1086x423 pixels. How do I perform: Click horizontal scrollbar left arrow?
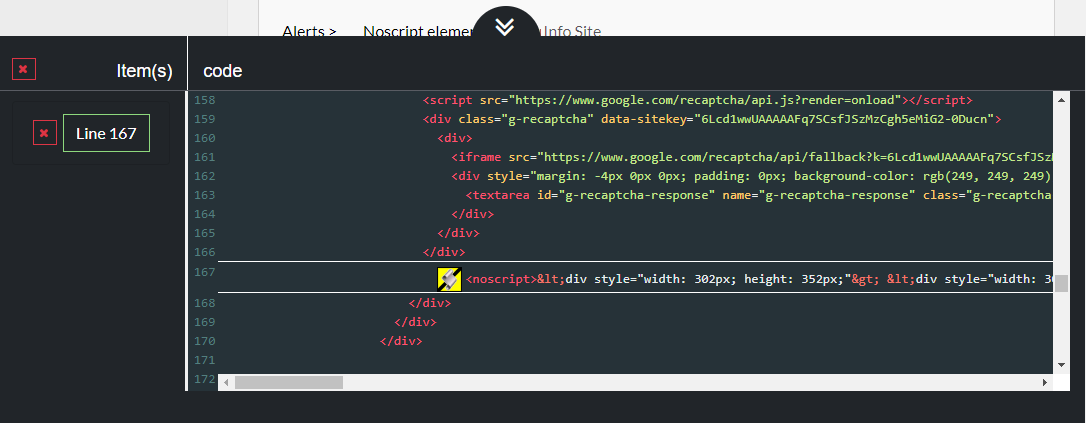point(225,382)
